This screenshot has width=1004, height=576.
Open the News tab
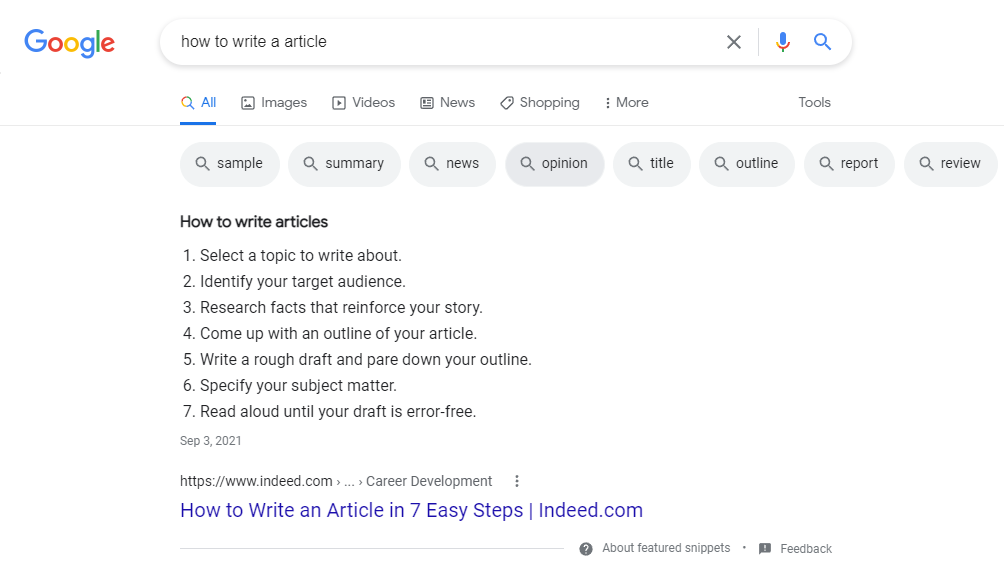coord(448,102)
